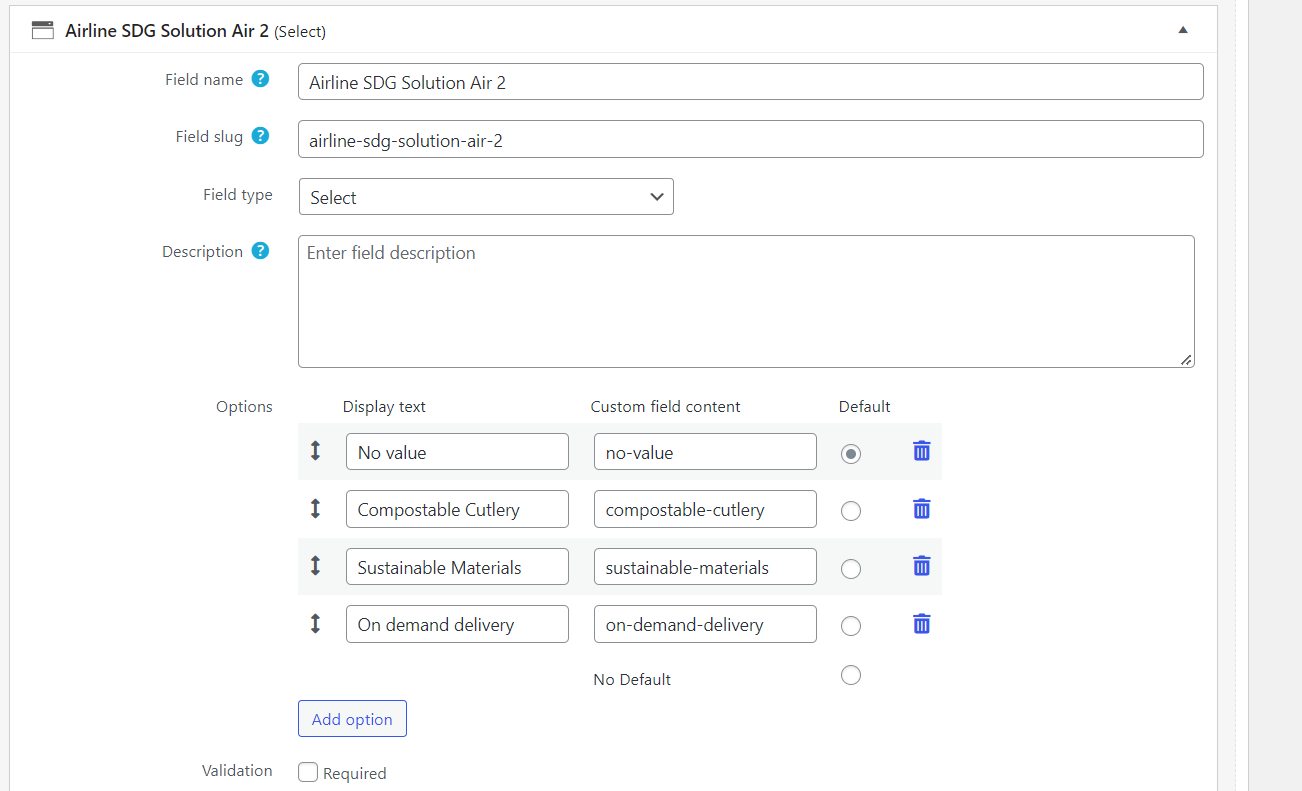Click the help icon beside Description
This screenshot has width=1302, height=791.
(x=260, y=251)
